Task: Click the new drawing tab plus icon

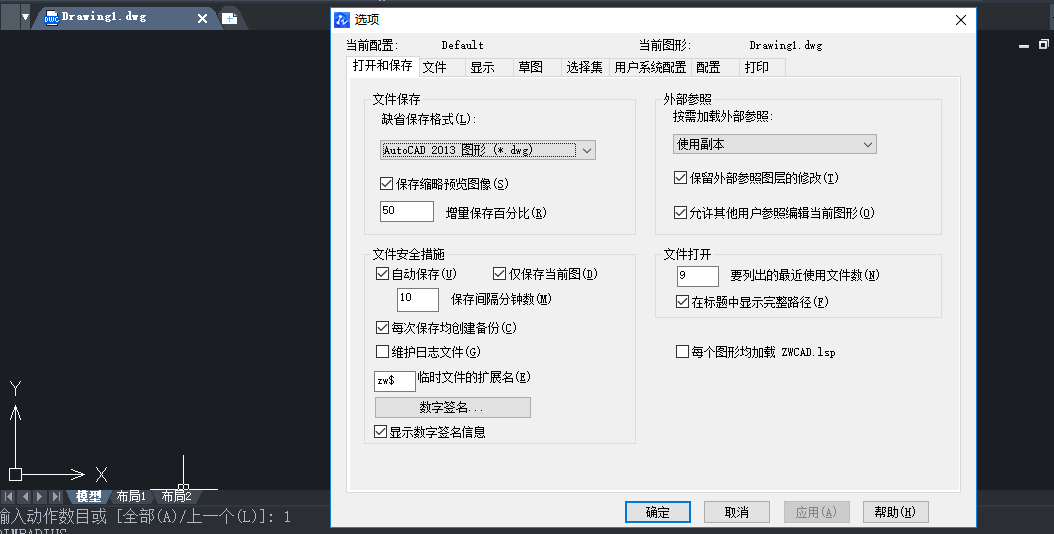Action: (x=229, y=18)
